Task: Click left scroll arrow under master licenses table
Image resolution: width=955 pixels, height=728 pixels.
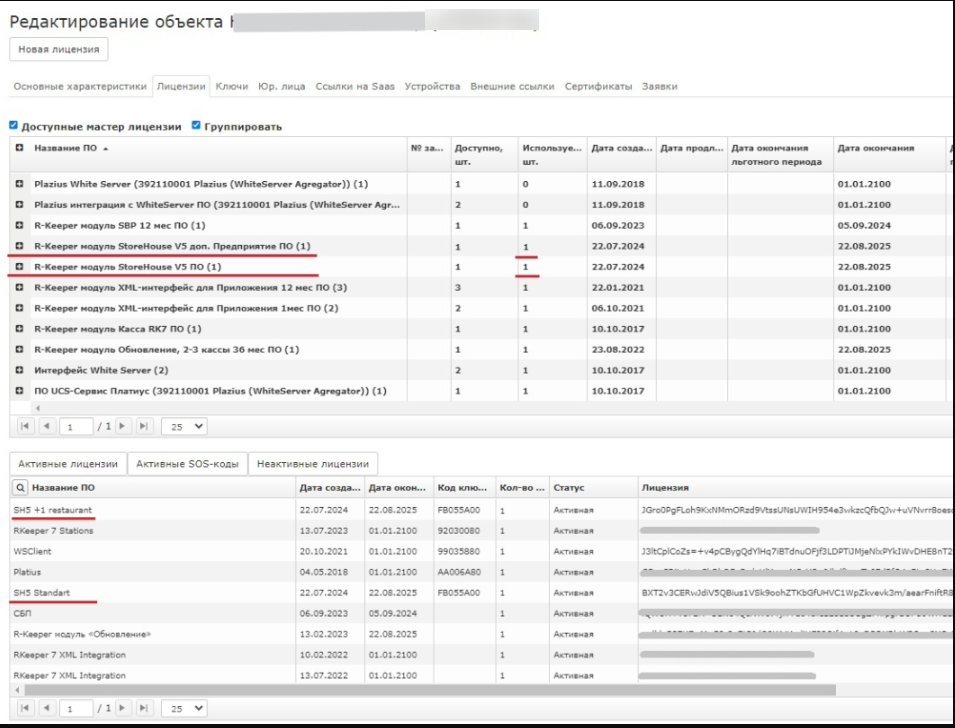Action: [38, 408]
